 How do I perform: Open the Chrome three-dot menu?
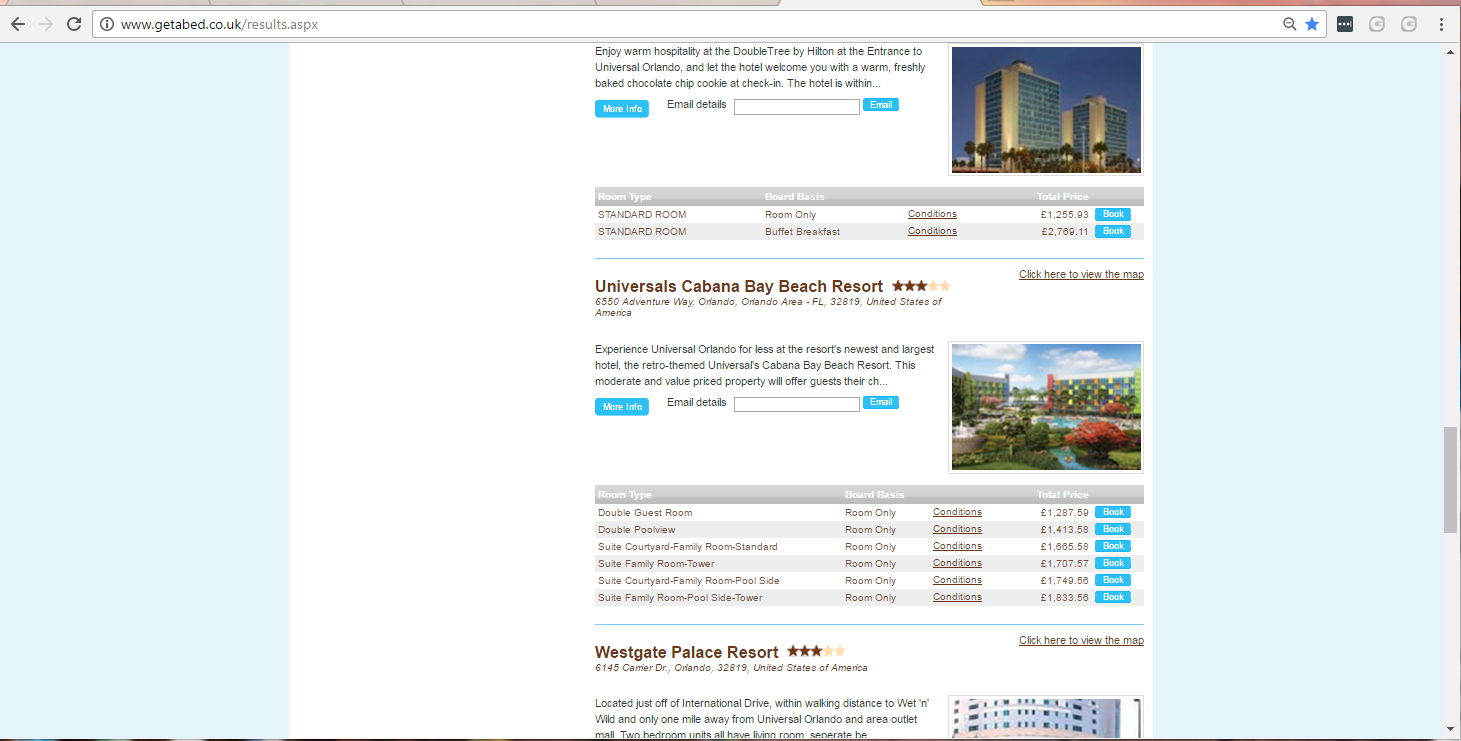point(1441,24)
